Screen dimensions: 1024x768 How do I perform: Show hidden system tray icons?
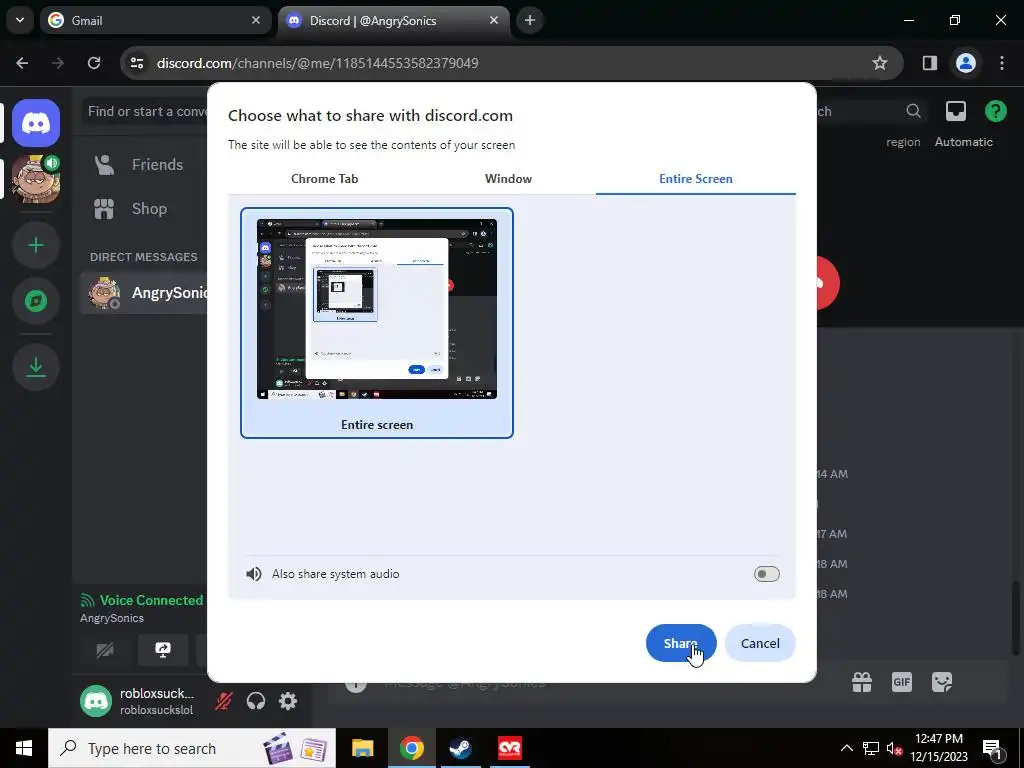[x=846, y=748]
